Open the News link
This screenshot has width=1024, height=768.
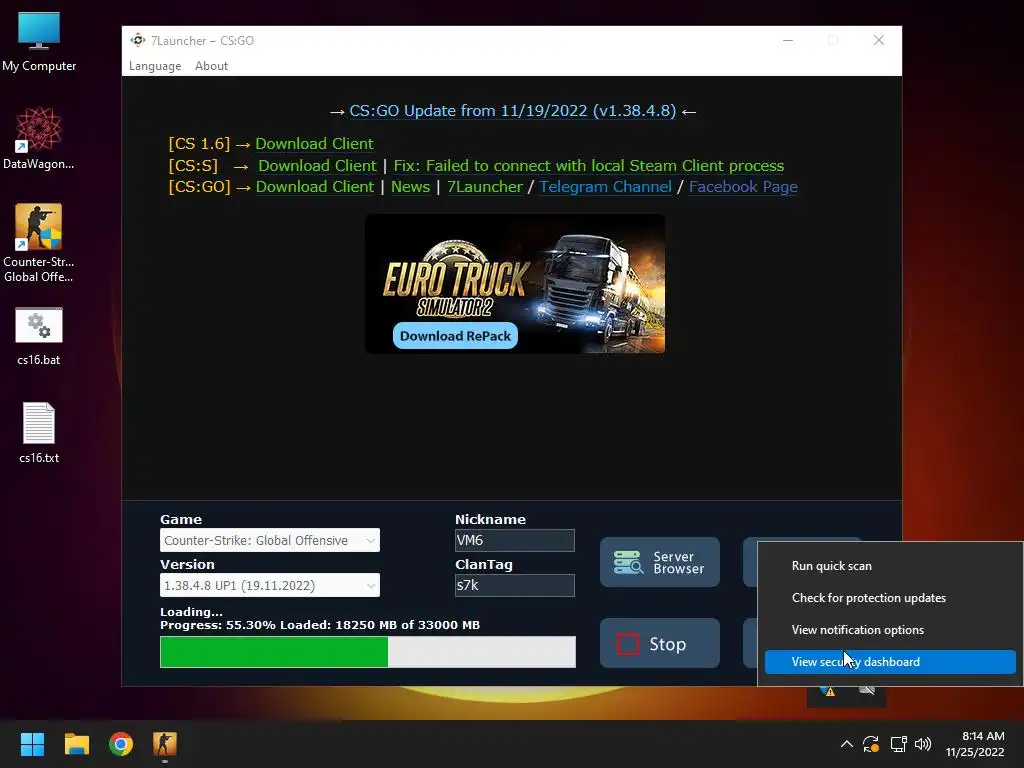click(410, 187)
